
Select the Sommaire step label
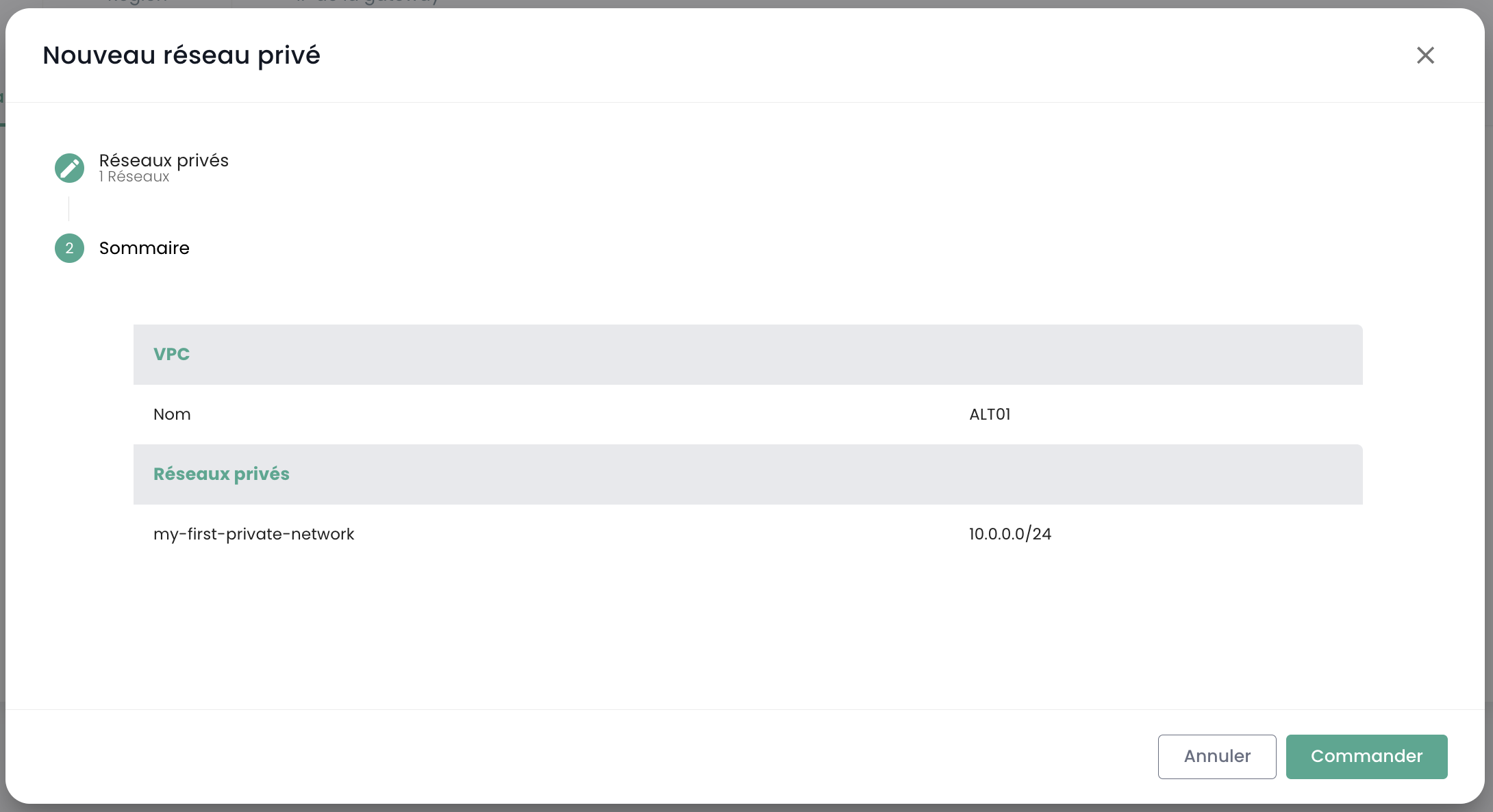tap(145, 248)
